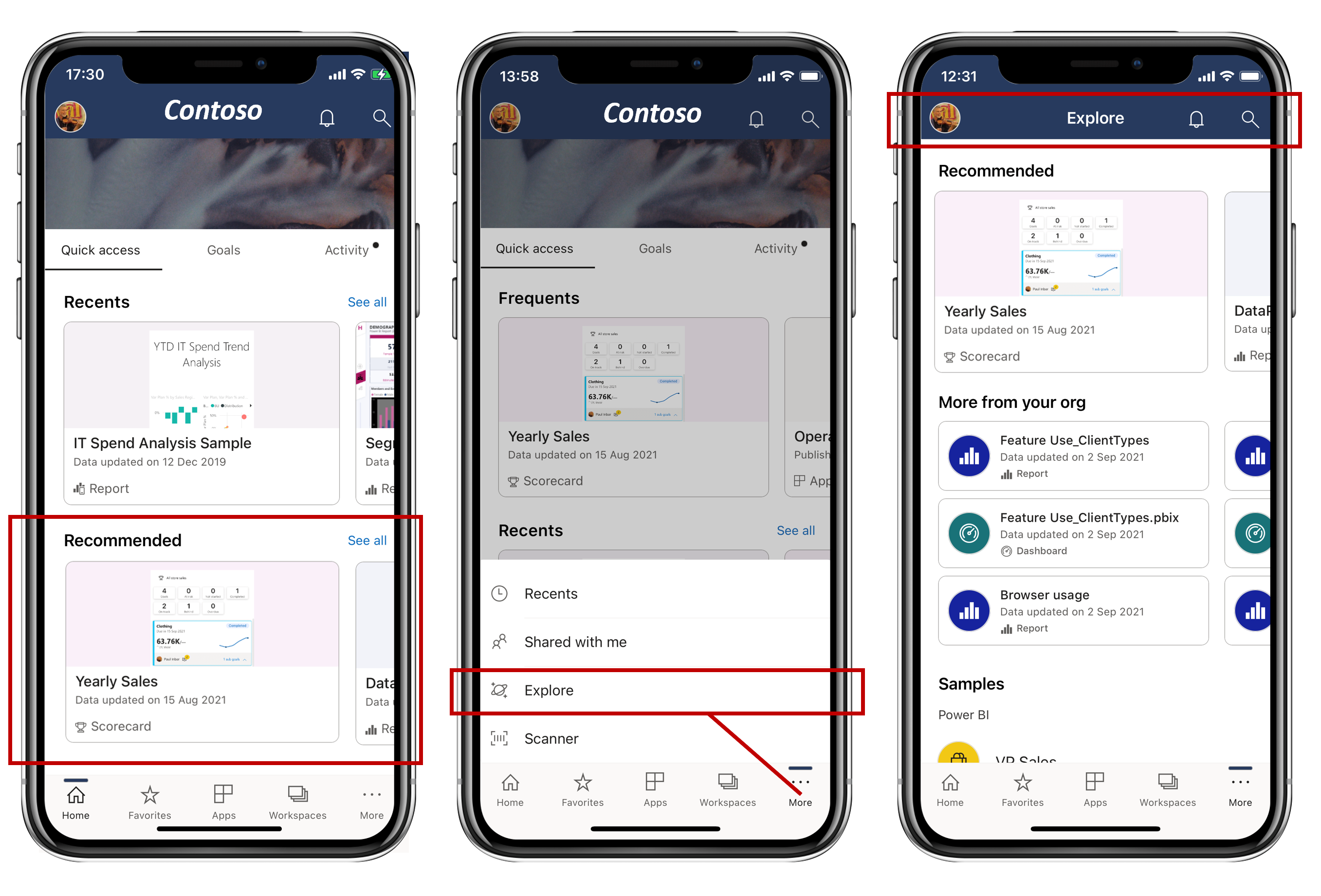This screenshot has height=896, width=1321.
Task: Tap the Explore menu item
Action: (659, 690)
